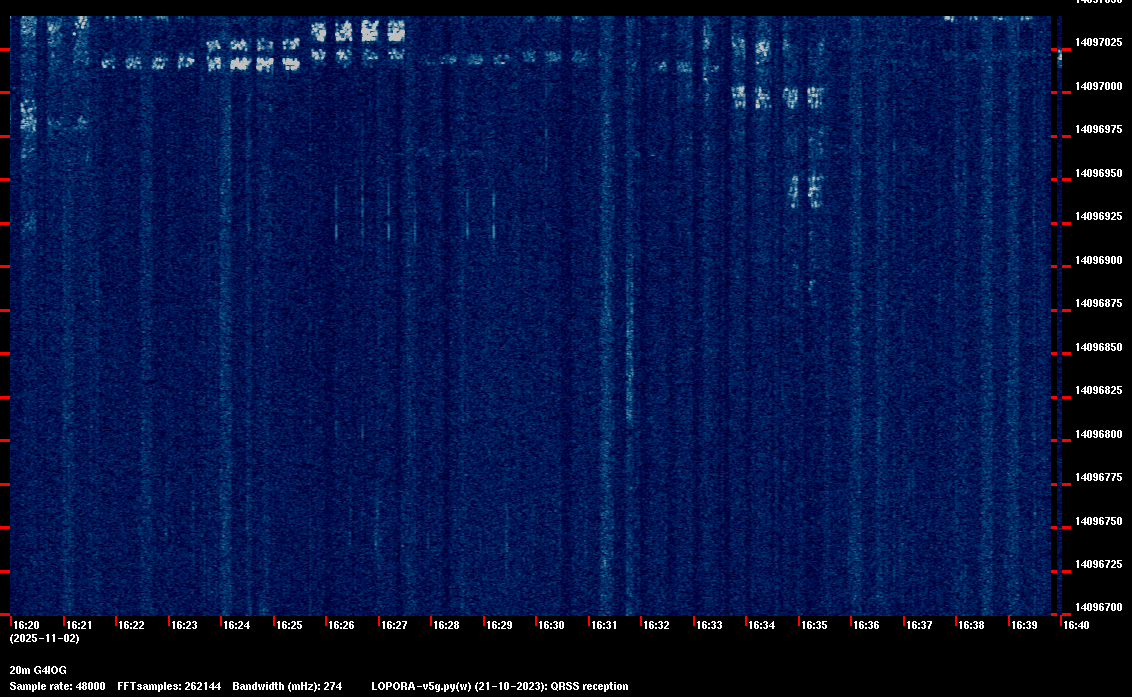This screenshot has height=697, width=1132.
Task: Click the Sample rate: 48000 text
Action: [x=57, y=686]
